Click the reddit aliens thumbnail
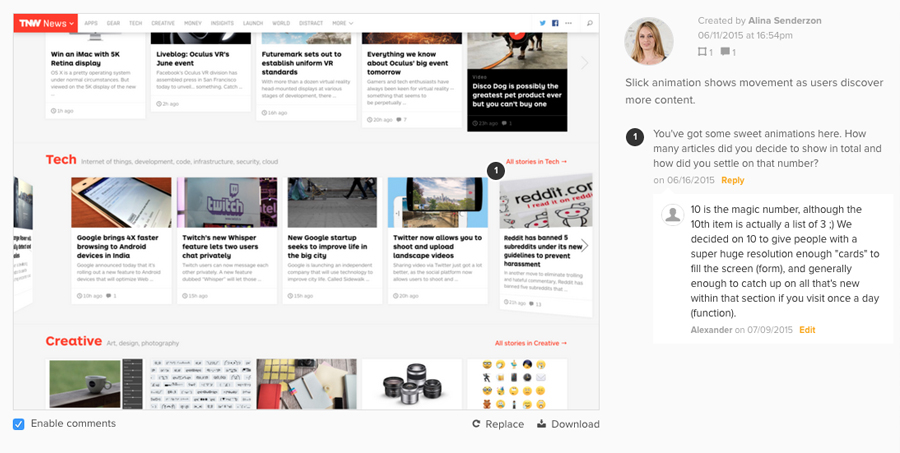The width and height of the screenshot is (900, 453). point(546,202)
